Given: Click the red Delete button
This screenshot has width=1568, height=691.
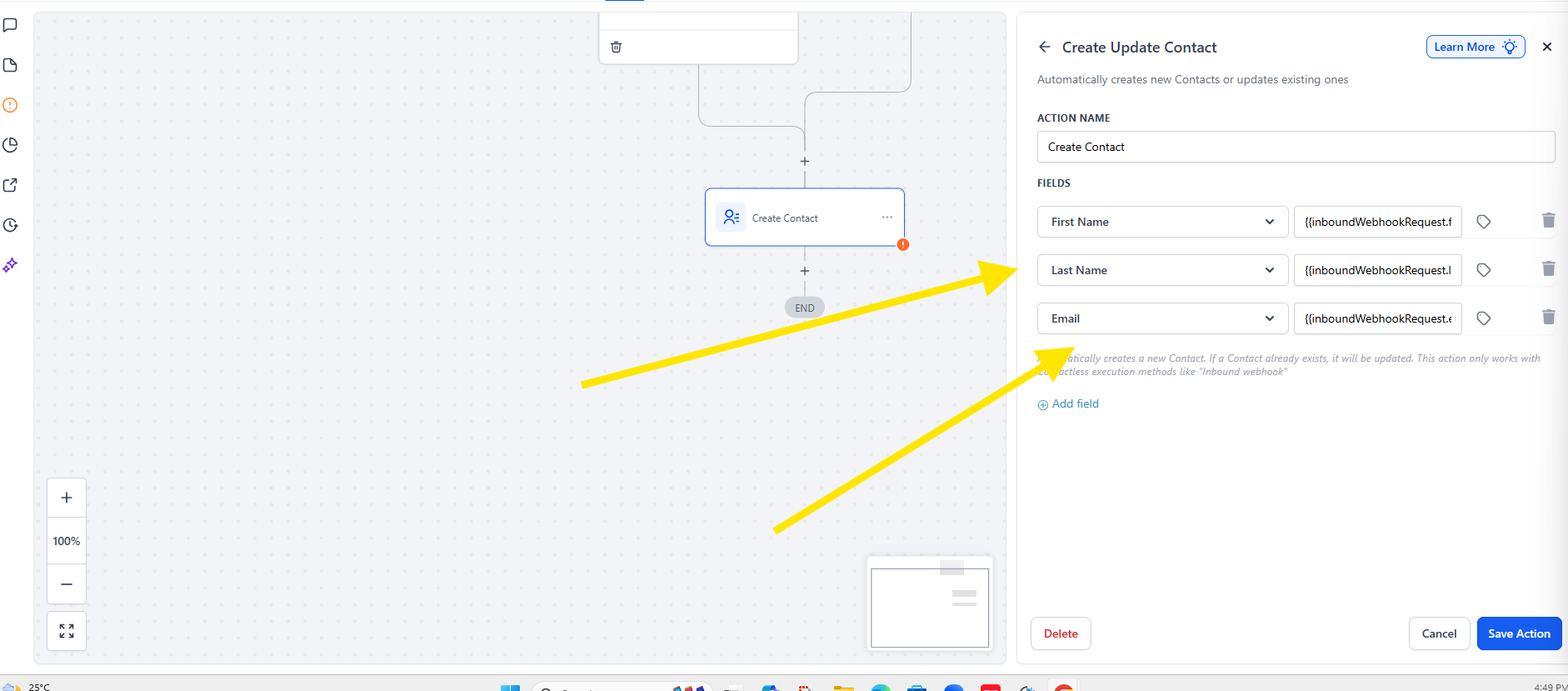Looking at the screenshot, I should tap(1060, 633).
